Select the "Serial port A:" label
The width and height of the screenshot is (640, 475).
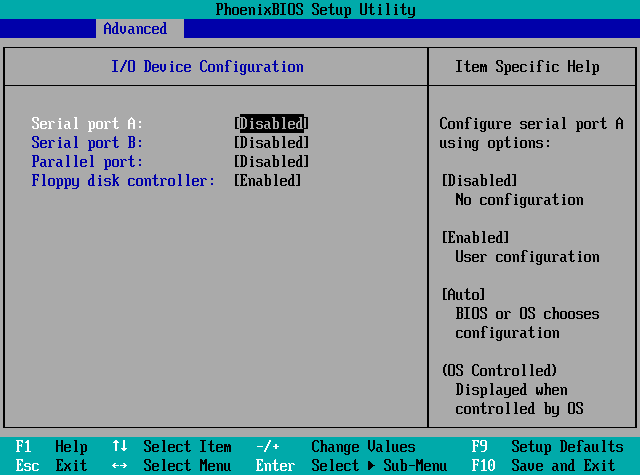coord(87,124)
